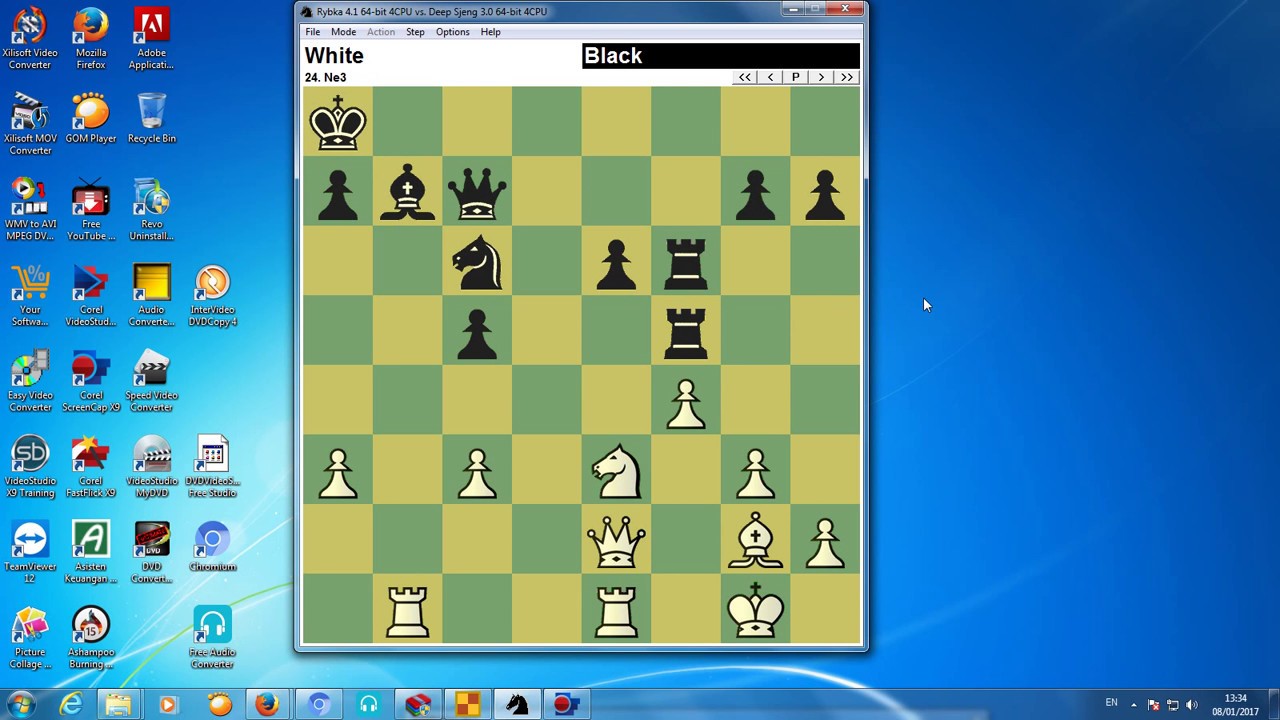Select the white king on g1
1280x720 pixels.
tap(755, 610)
